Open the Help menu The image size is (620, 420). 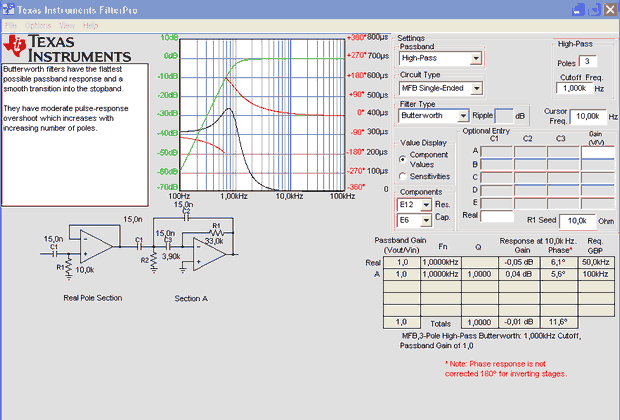(90, 26)
